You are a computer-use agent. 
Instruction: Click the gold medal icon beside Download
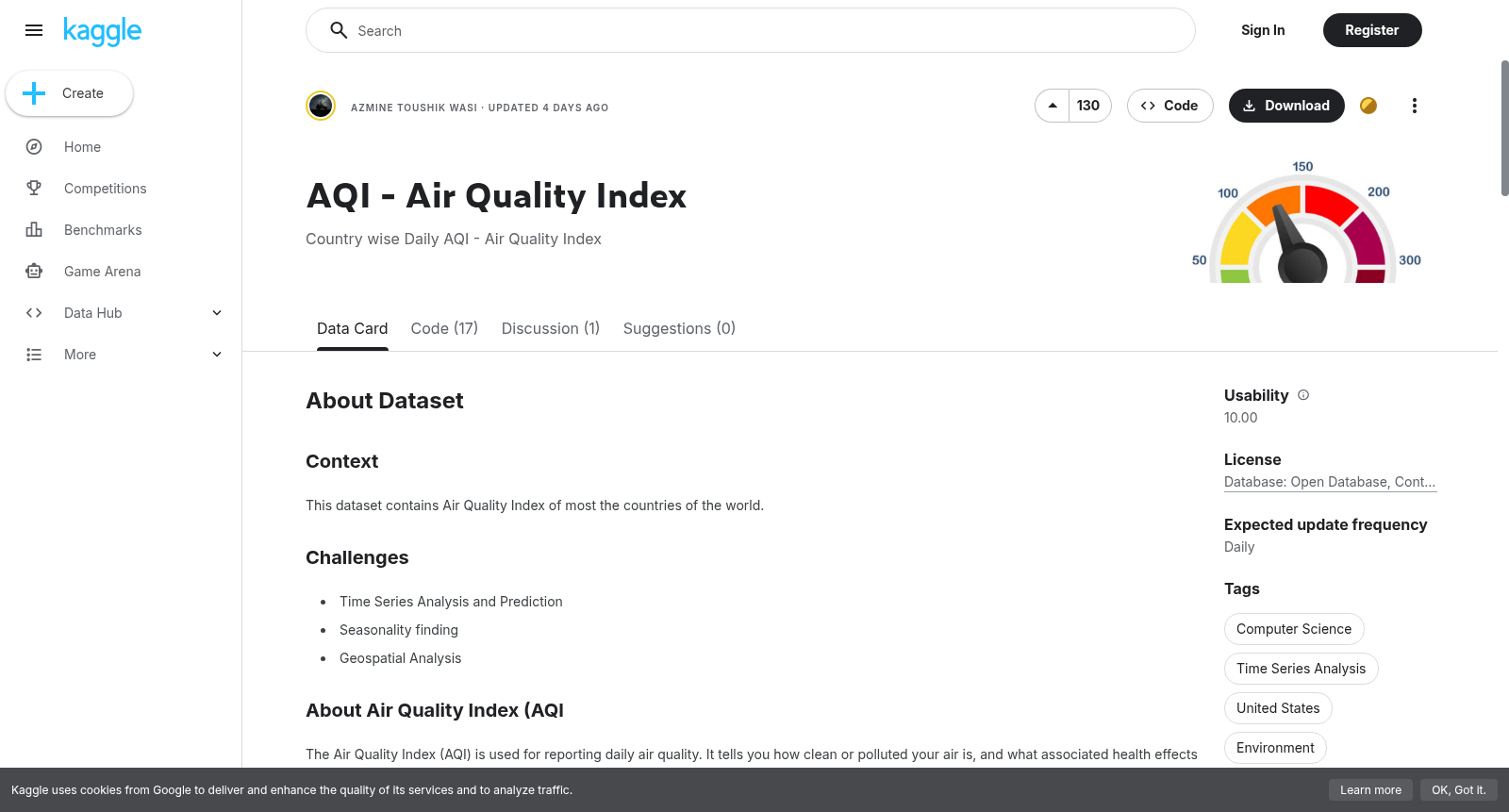(1368, 106)
